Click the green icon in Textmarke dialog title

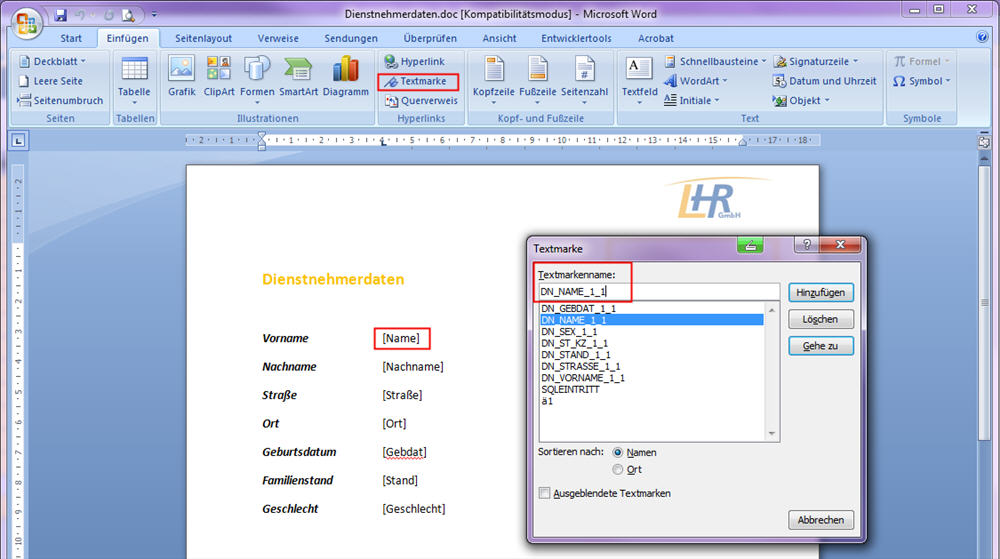(x=750, y=245)
